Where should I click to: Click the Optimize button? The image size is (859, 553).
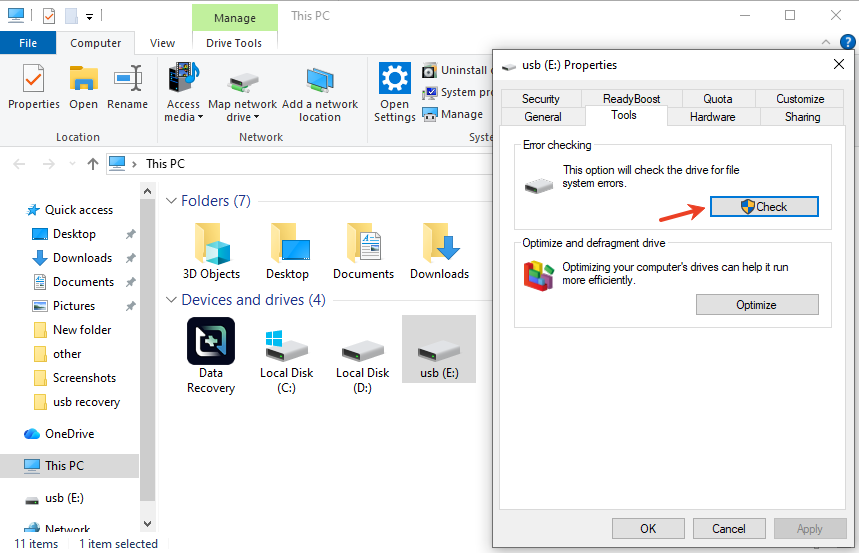[x=757, y=305]
